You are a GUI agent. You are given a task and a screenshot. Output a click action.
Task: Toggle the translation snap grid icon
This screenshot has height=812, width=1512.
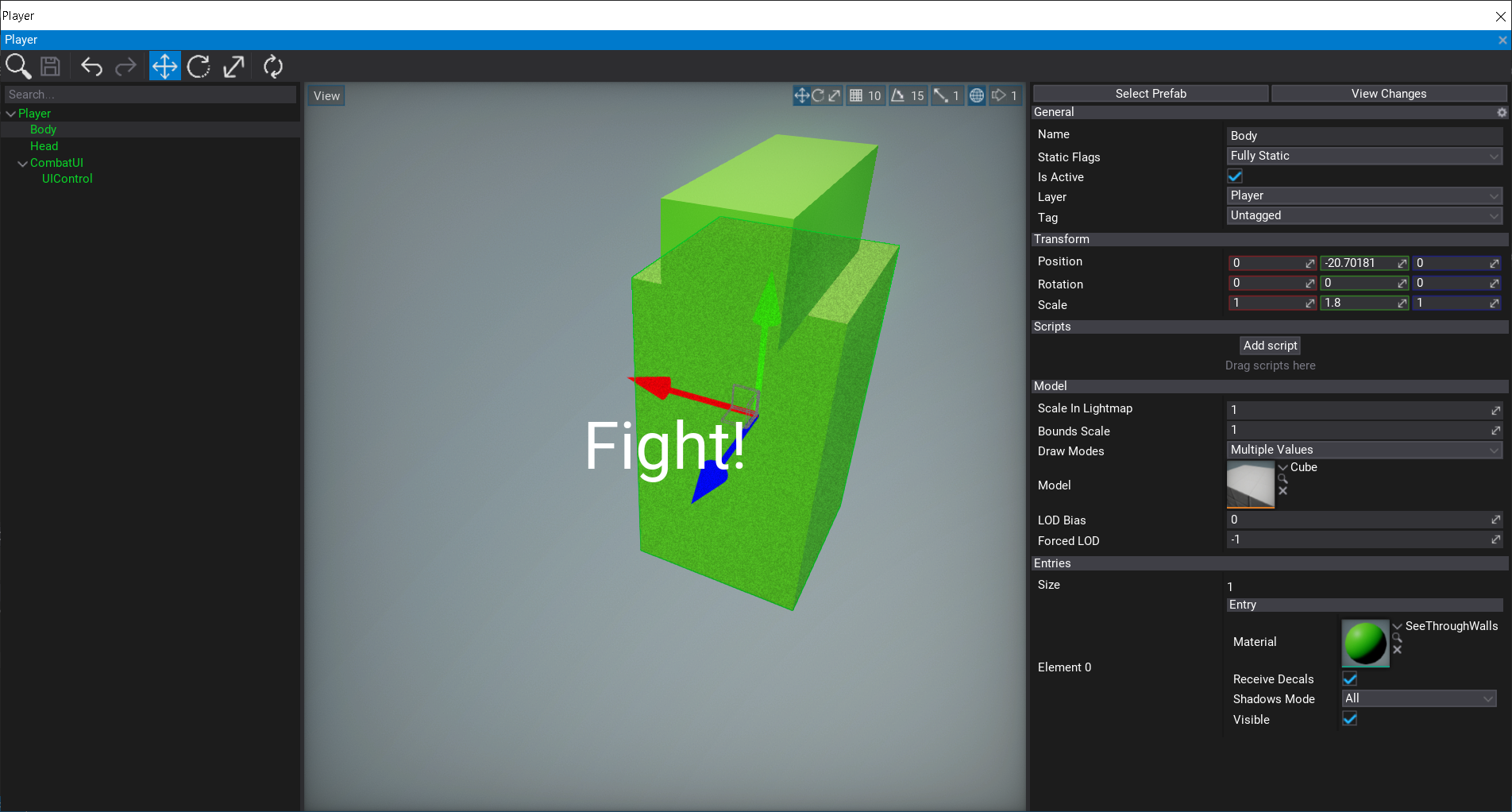(x=856, y=95)
